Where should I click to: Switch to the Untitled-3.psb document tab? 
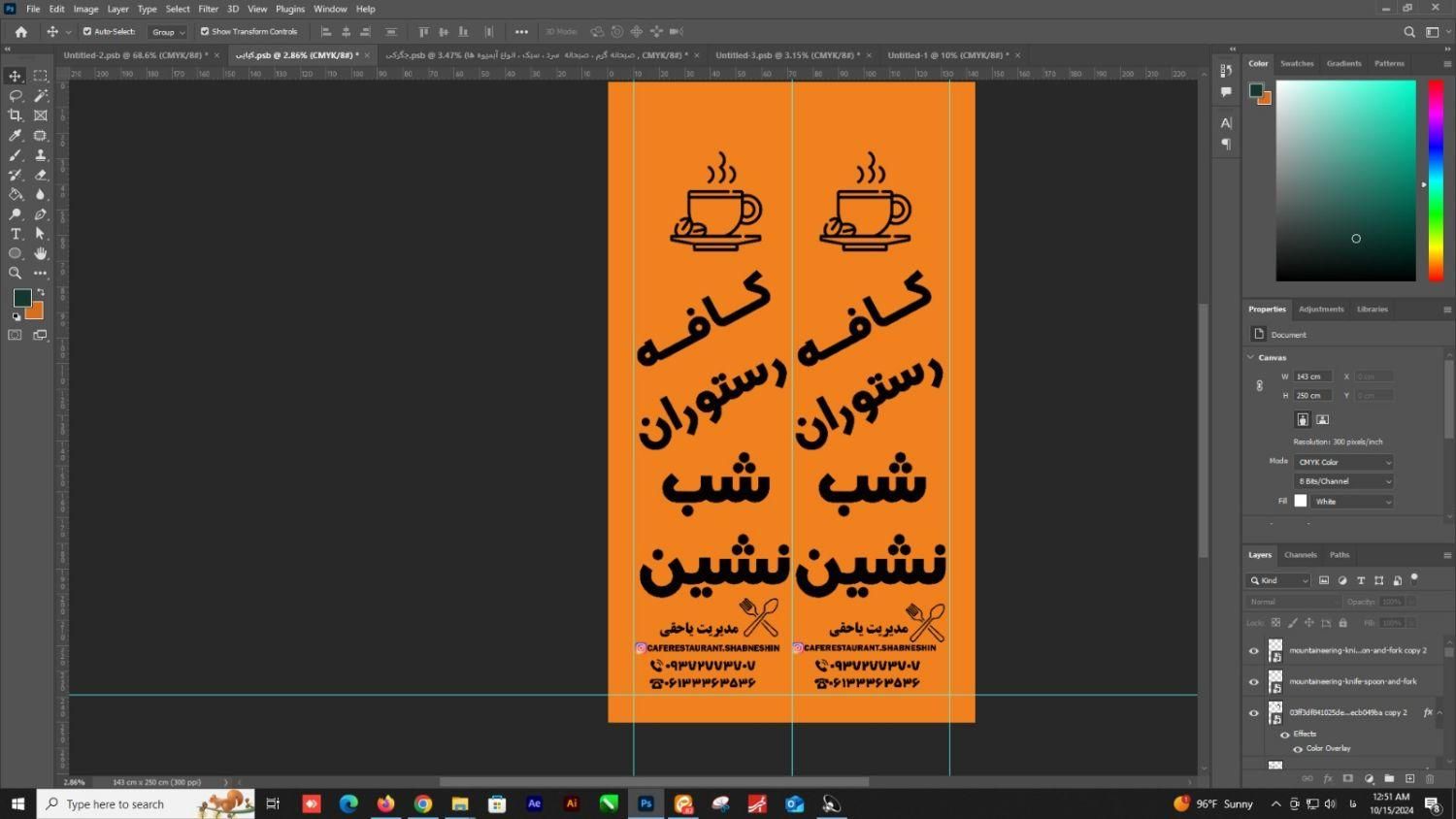(x=787, y=55)
